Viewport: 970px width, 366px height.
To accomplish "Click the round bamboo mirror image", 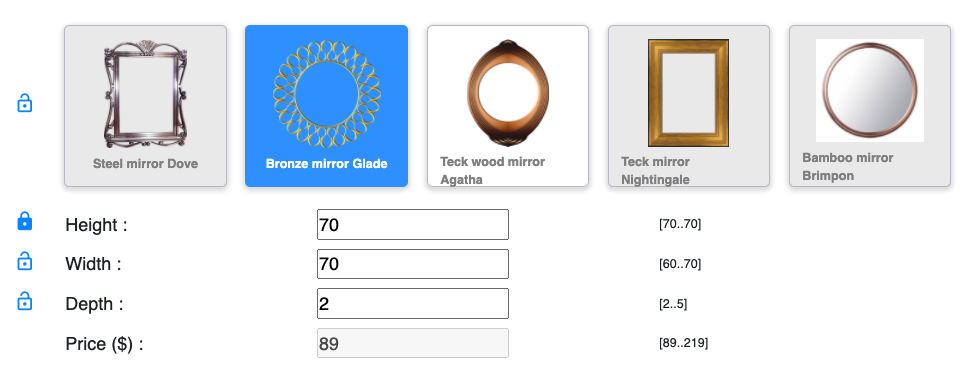I will (x=870, y=90).
